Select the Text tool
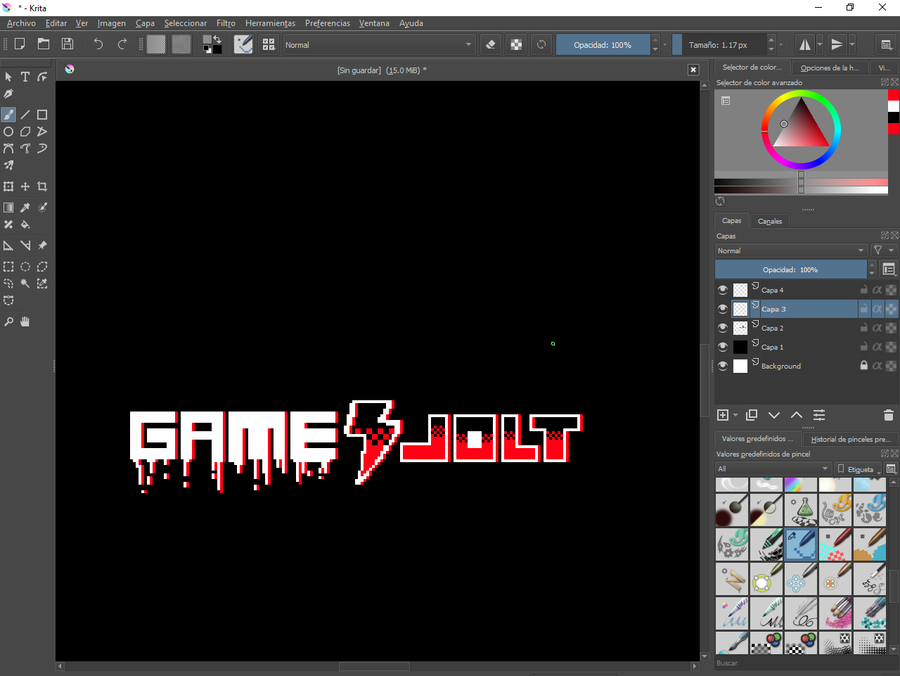 [x=25, y=76]
